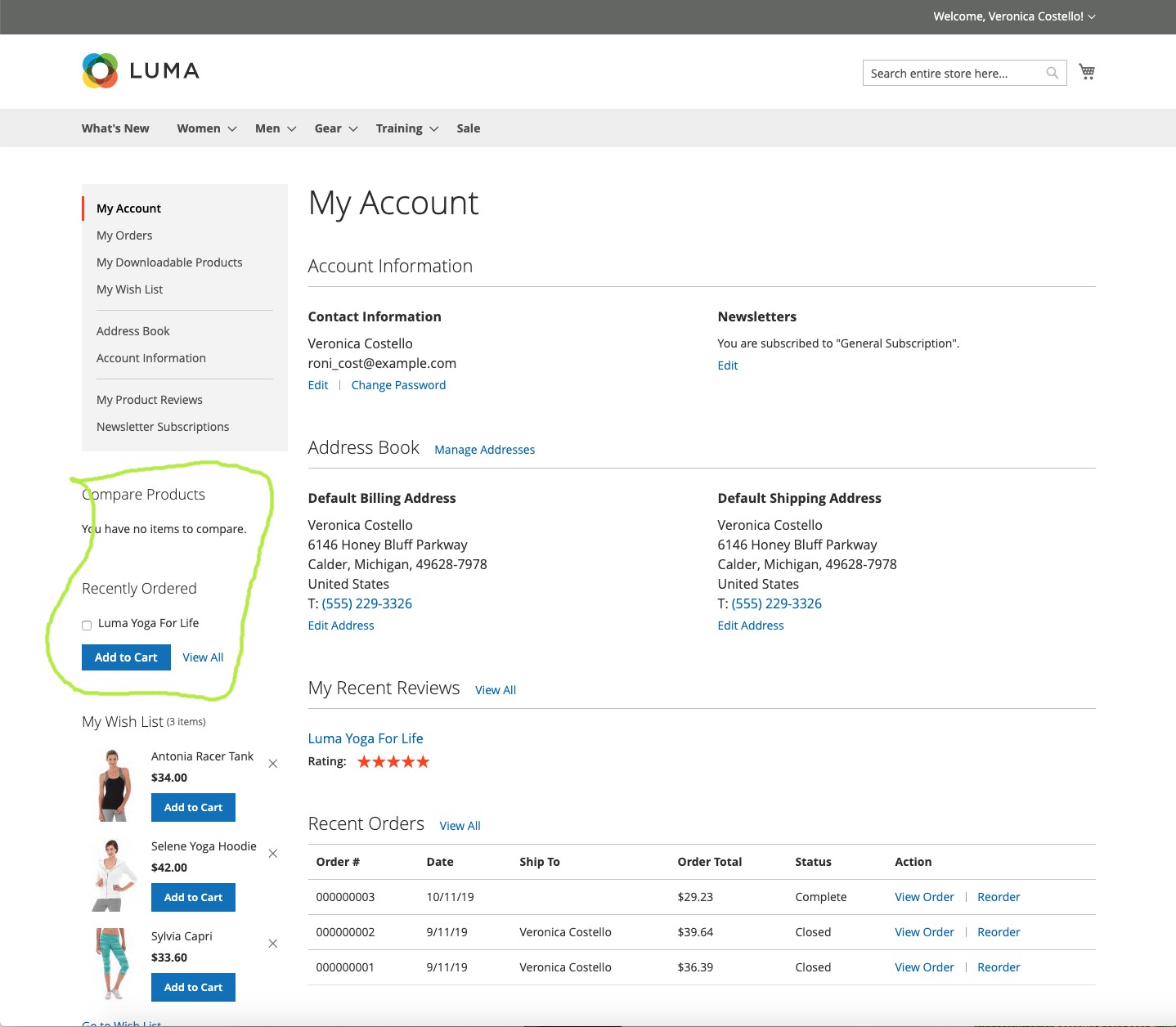Expand the Gear menu

pos(335,128)
